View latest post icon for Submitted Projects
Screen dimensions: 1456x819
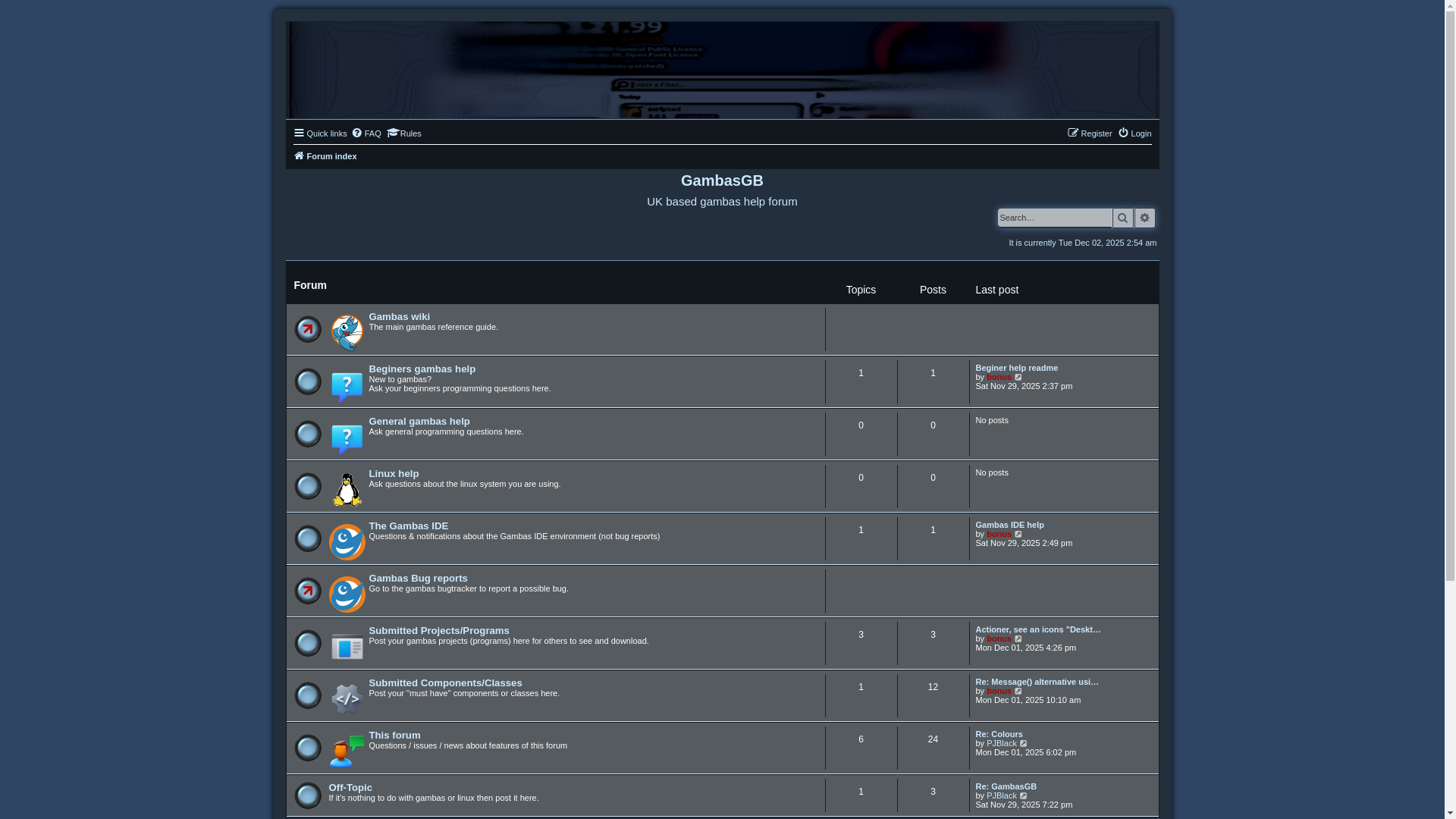pyautogui.click(x=1018, y=639)
